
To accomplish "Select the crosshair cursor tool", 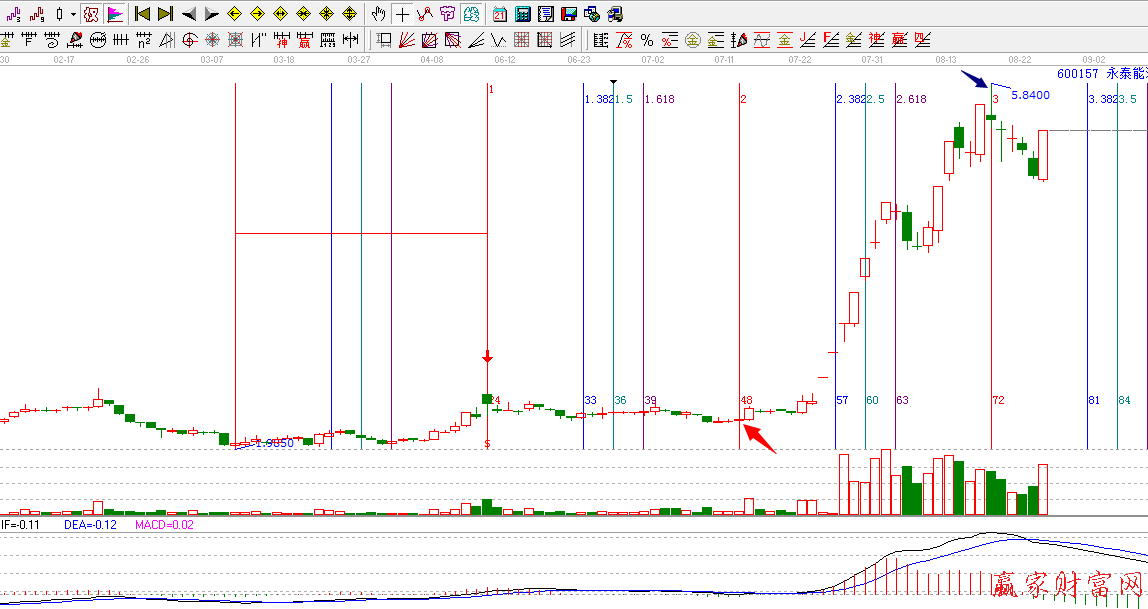I will pyautogui.click(x=402, y=14).
